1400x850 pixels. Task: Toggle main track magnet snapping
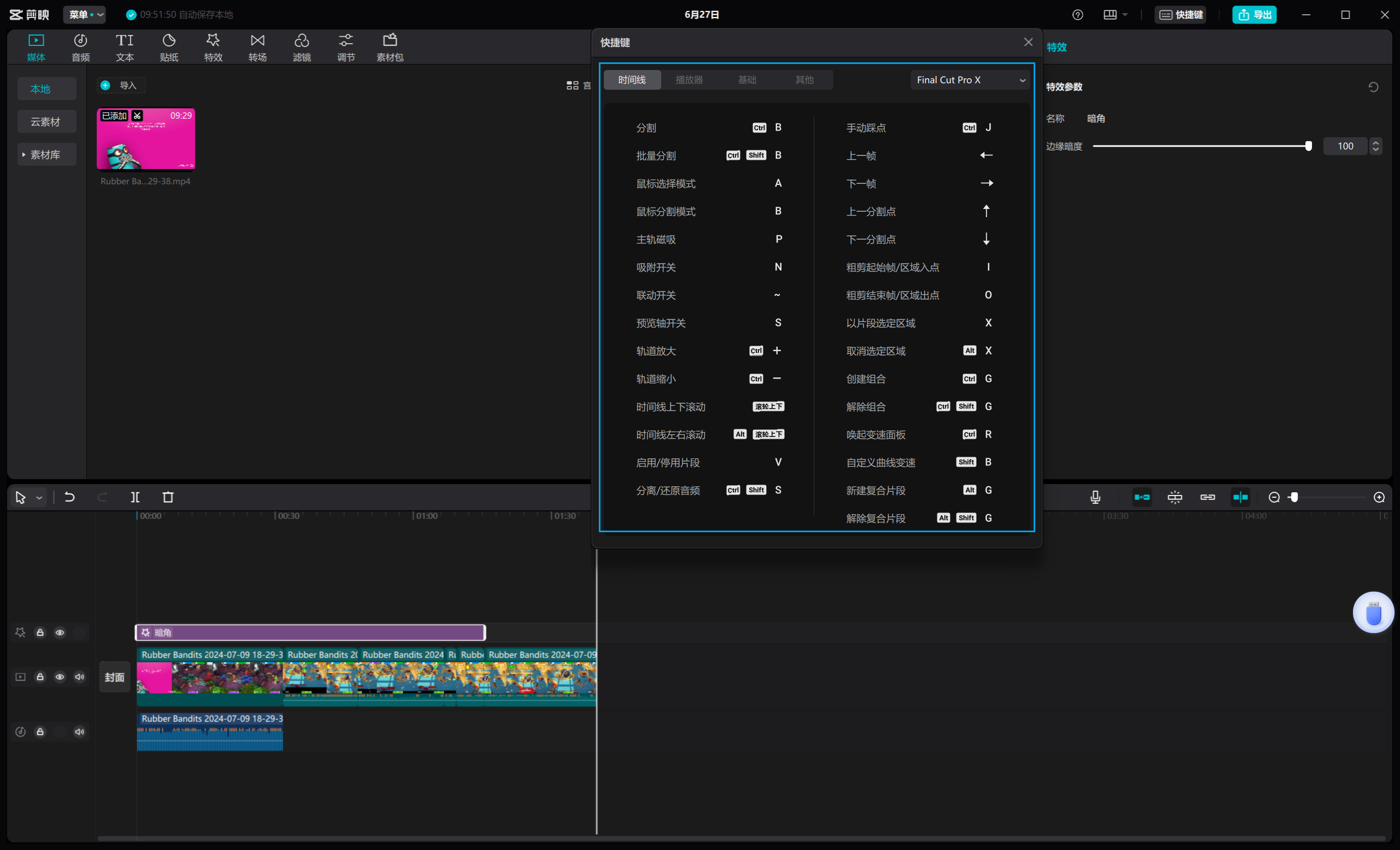(x=1142, y=497)
